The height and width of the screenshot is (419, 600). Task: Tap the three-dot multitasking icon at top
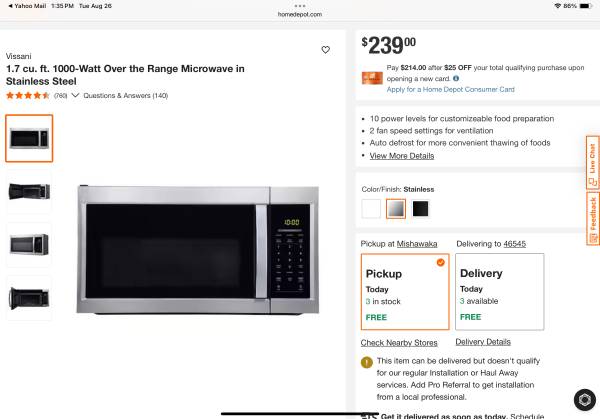[300, 6]
